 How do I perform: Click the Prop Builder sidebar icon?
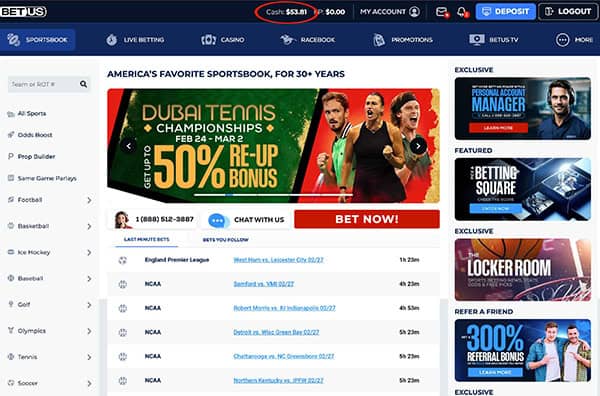11,156
